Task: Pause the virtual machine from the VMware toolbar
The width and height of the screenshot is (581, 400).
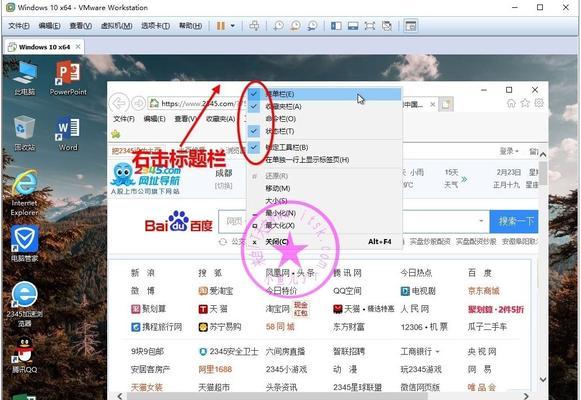Action: pos(220,26)
